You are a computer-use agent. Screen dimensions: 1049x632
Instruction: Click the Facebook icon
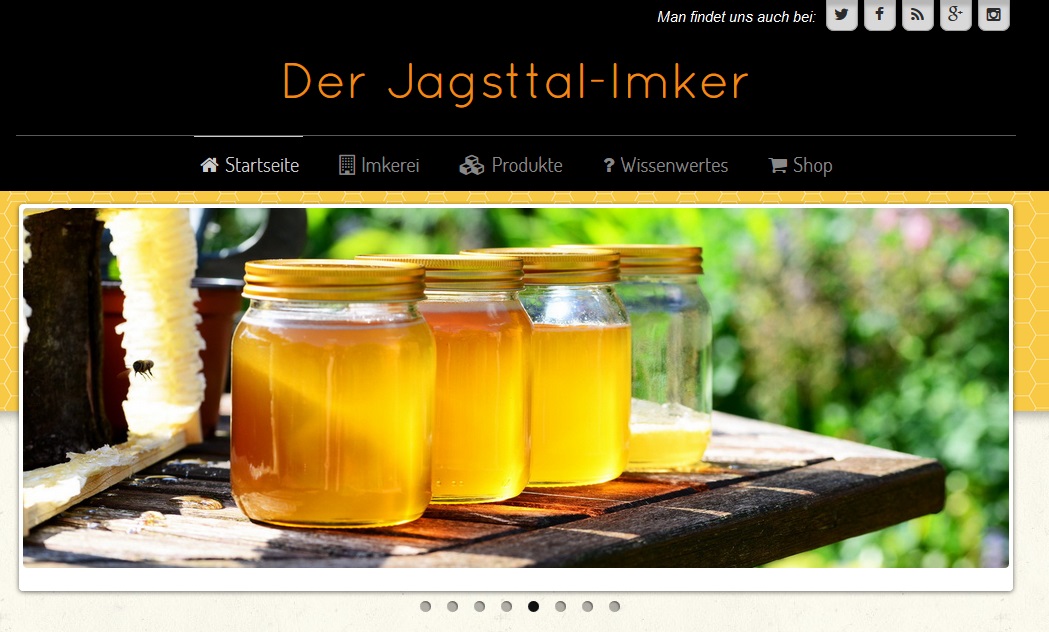[x=879, y=16]
